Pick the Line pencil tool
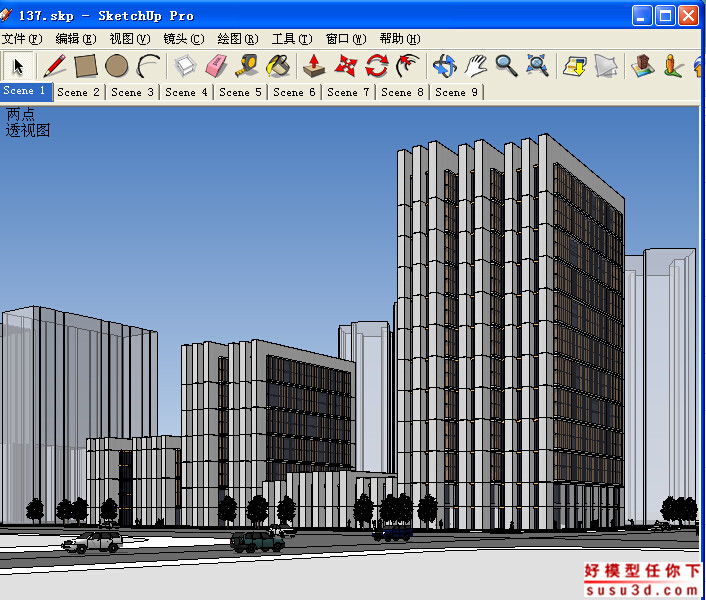 55,66
